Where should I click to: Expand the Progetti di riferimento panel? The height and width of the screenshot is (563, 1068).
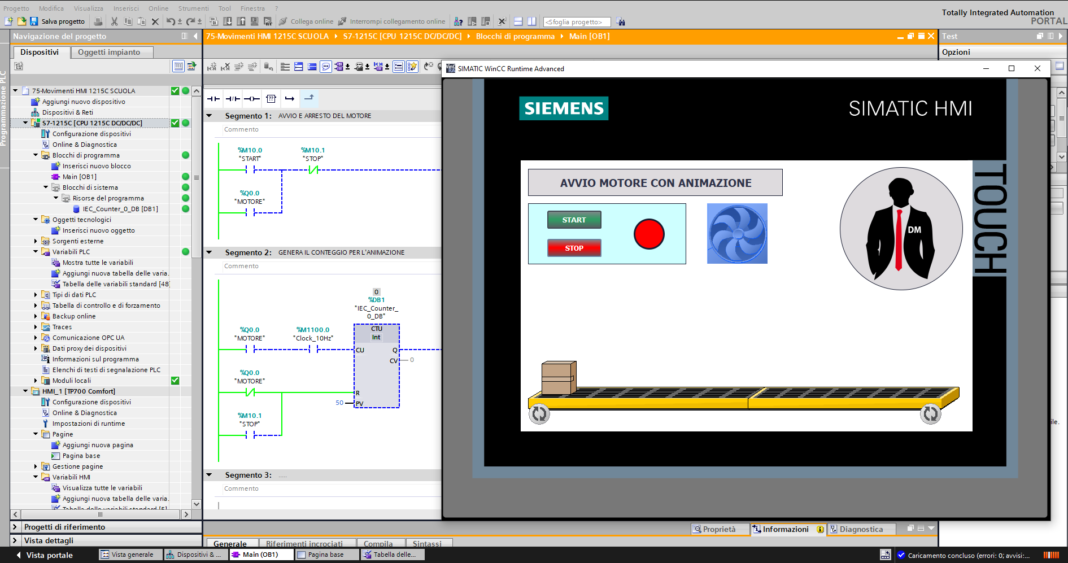[16, 527]
